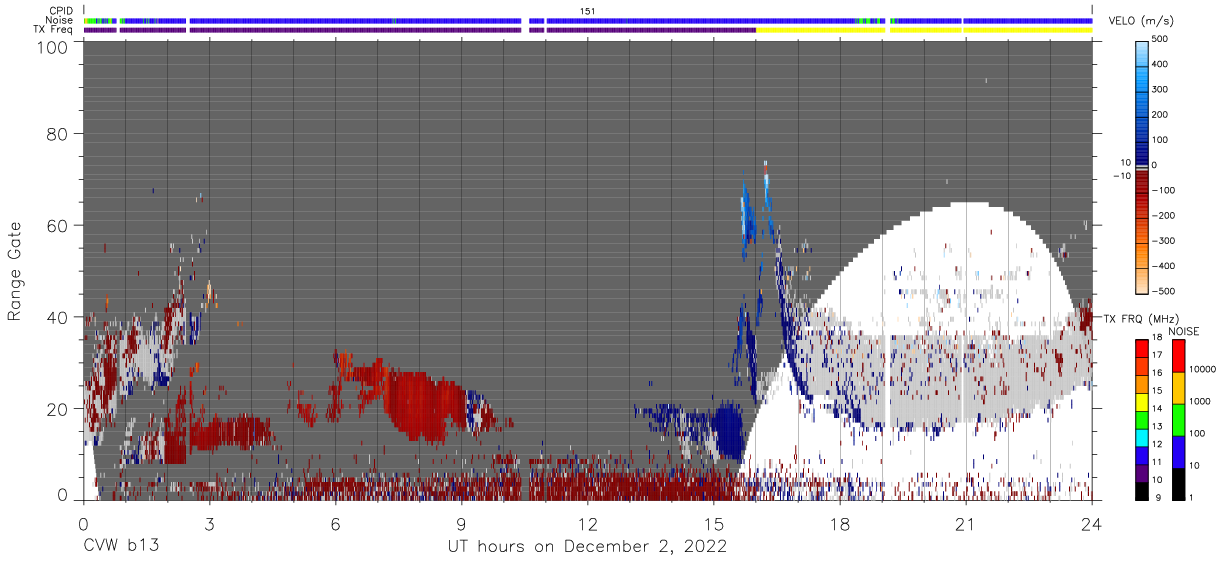The image size is (1228, 567).
Task: Click the 'CPID' row label
Action: pyautogui.click(x=61, y=10)
